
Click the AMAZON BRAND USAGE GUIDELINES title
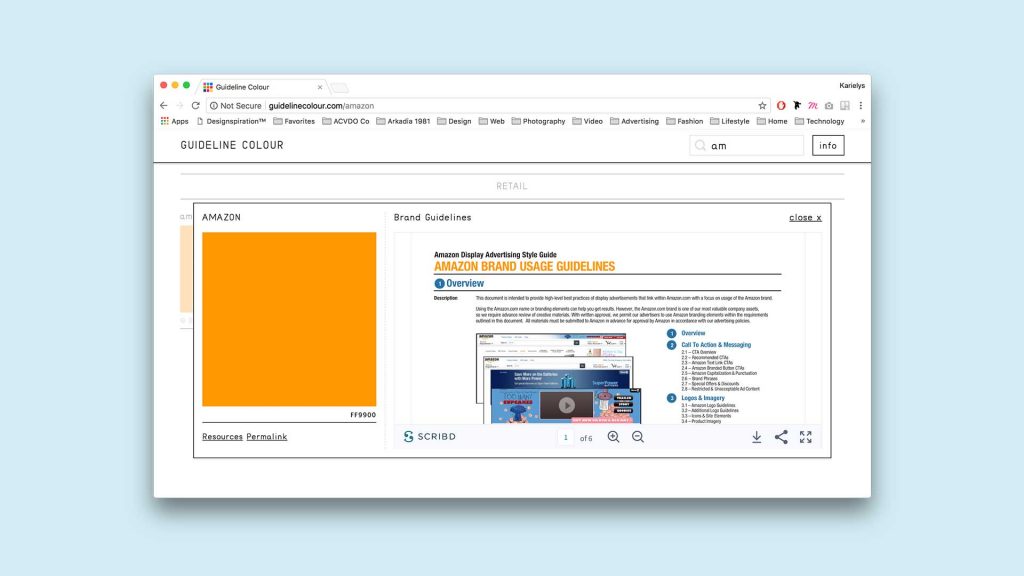524,266
